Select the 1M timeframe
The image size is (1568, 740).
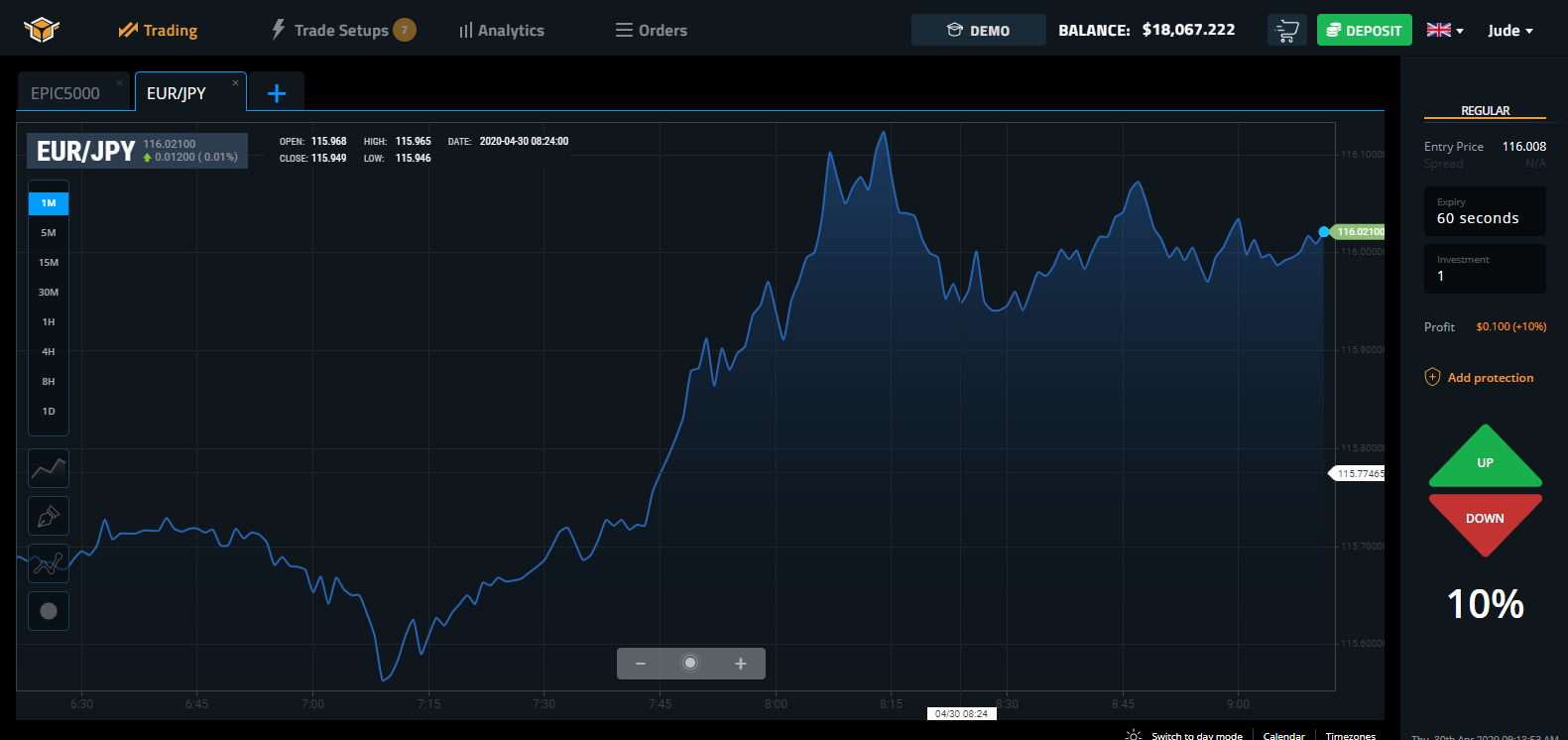[49, 202]
